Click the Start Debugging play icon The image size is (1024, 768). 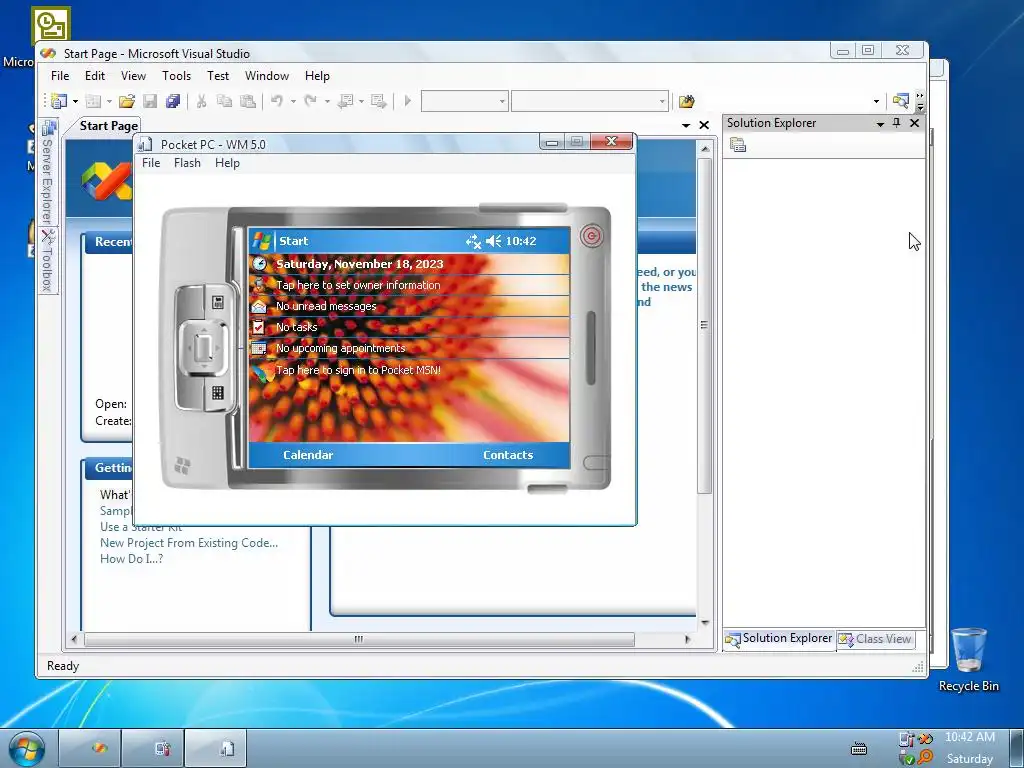coord(408,101)
